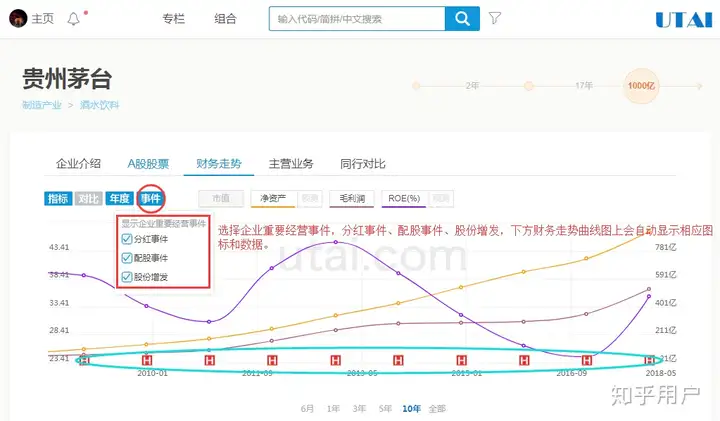This screenshot has height=421, width=720.
Task: Go to 主页 home
Action: tap(42, 18)
